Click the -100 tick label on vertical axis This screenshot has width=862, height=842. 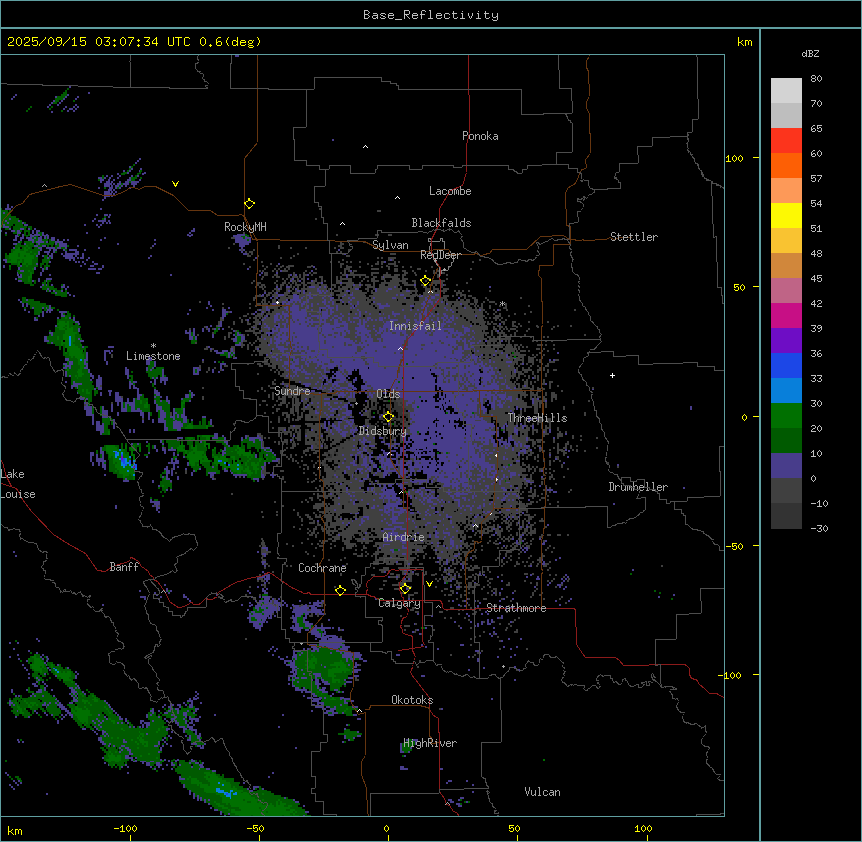pyautogui.click(x=731, y=675)
